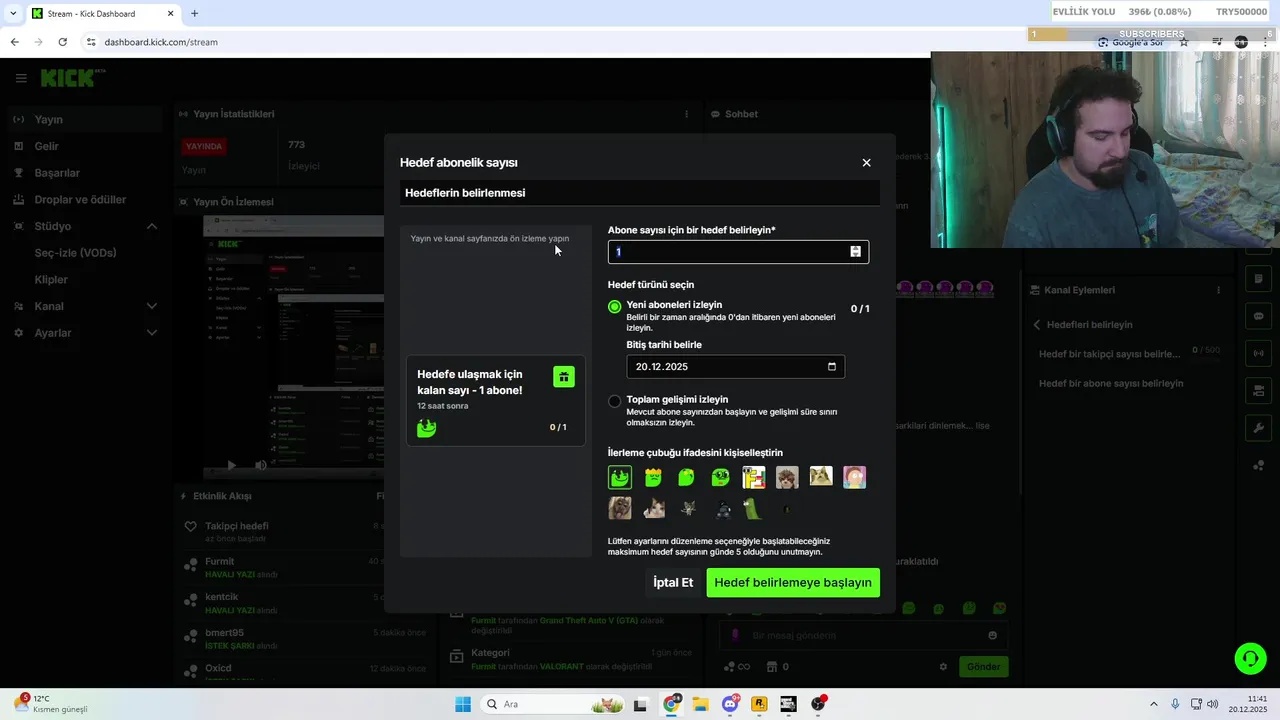Click the subscriber goal number input field
This screenshot has height=720, width=1280.
pyautogui.click(x=738, y=252)
